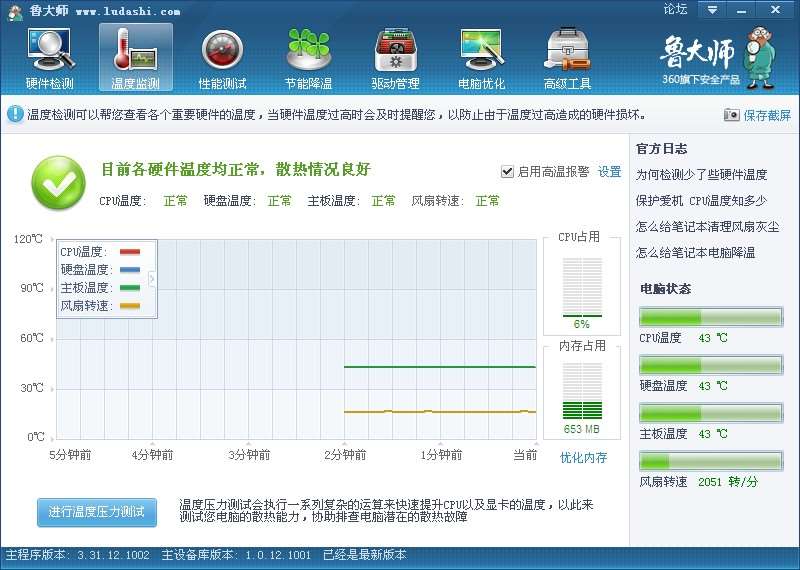
Task: Click the 进行温度压力测试 button
Action: pos(97,512)
